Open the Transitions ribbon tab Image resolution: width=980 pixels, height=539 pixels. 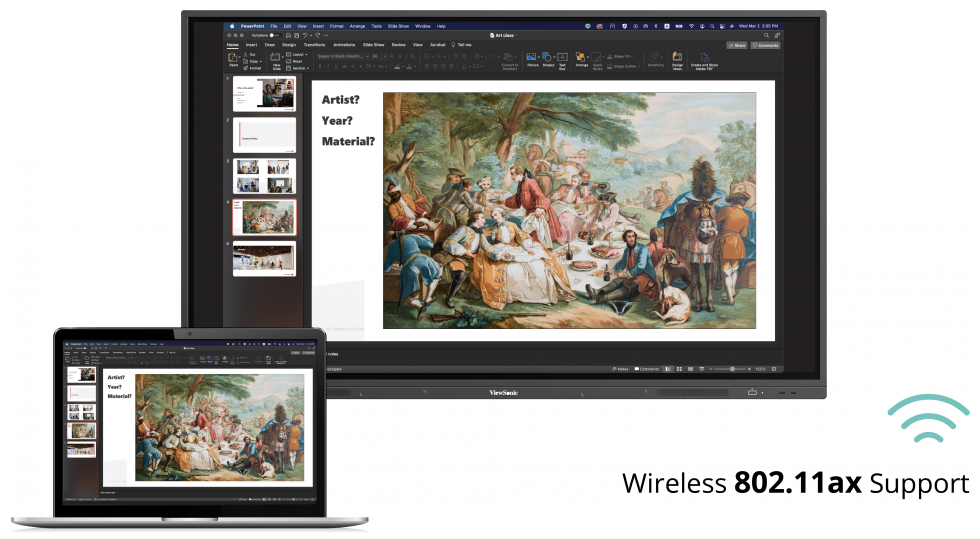point(314,45)
